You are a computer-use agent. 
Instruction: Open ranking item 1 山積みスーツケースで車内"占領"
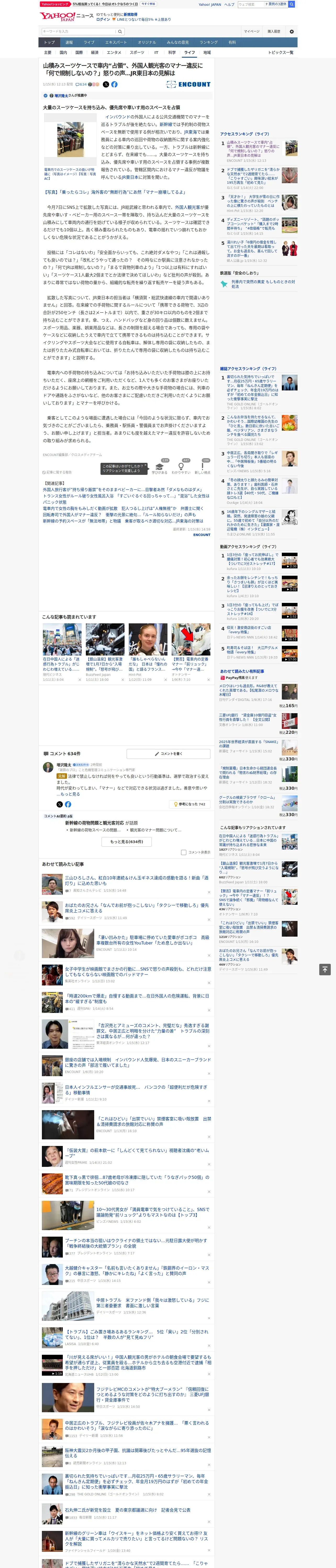click(253, 149)
